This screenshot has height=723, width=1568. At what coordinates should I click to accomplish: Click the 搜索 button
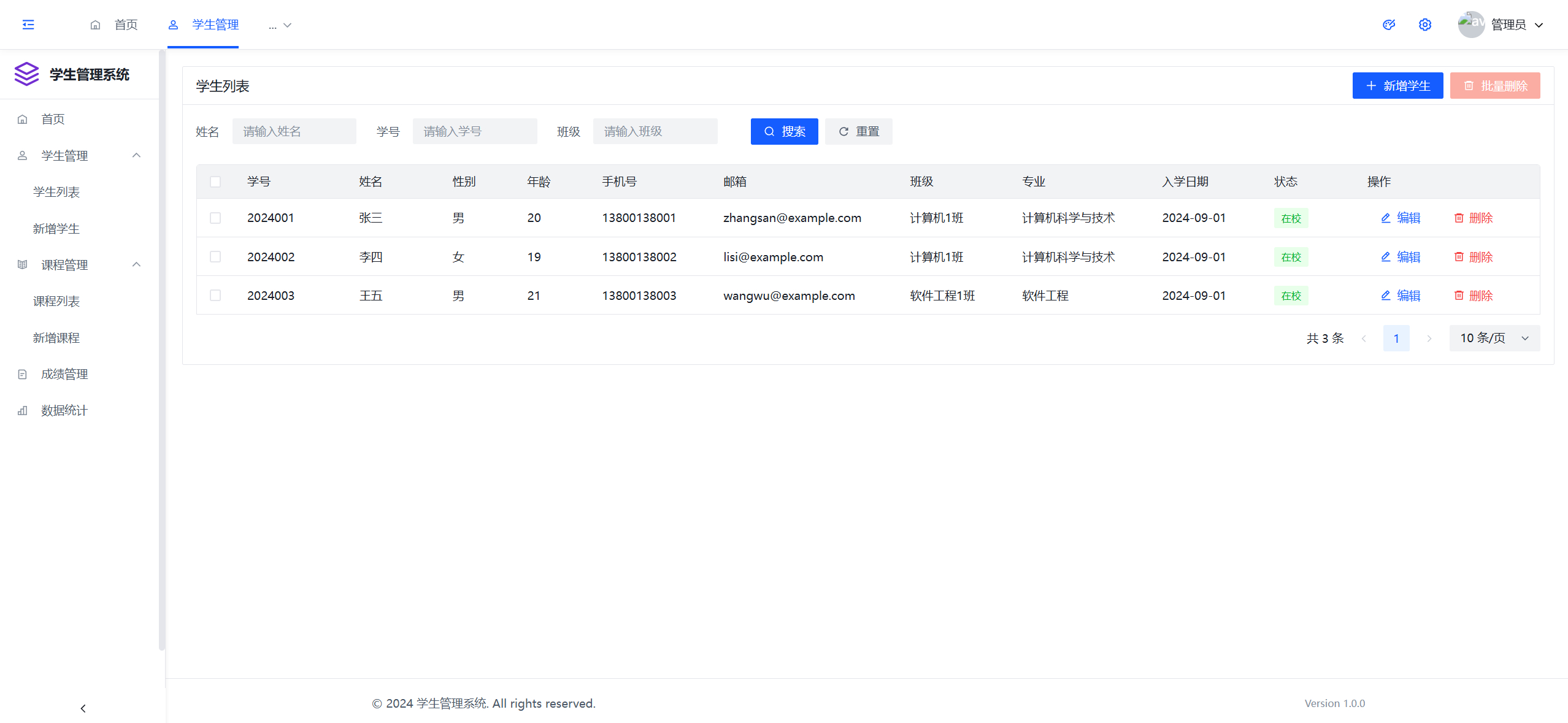(x=785, y=131)
